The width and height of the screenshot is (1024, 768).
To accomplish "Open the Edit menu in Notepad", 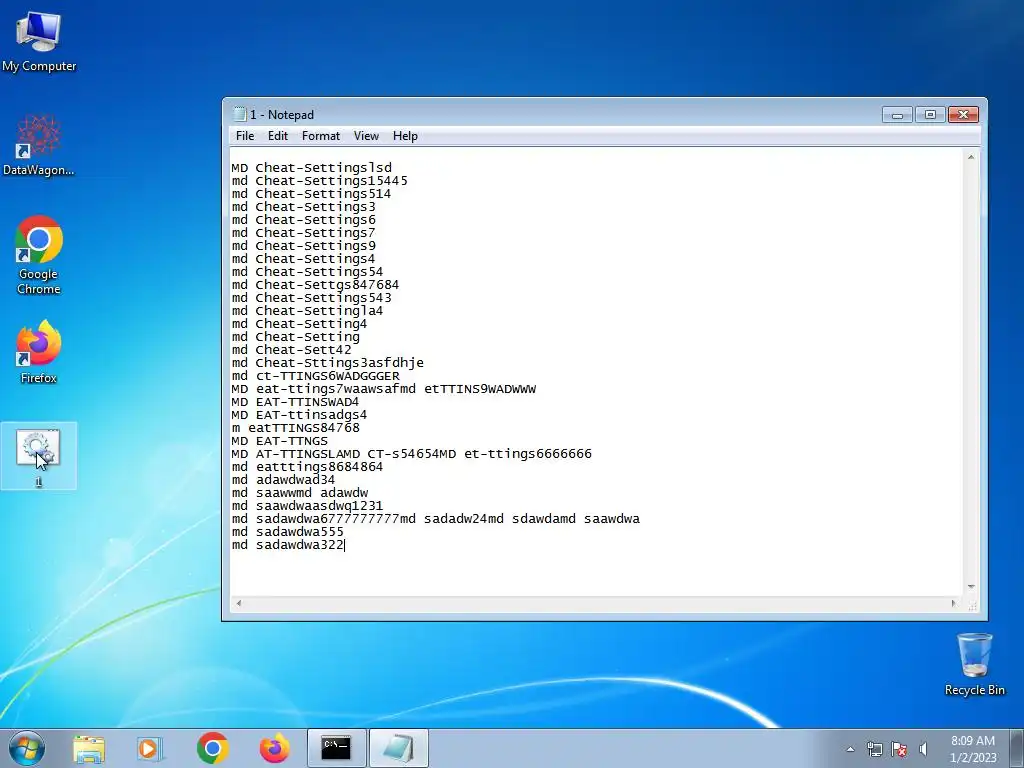I will point(278,136).
